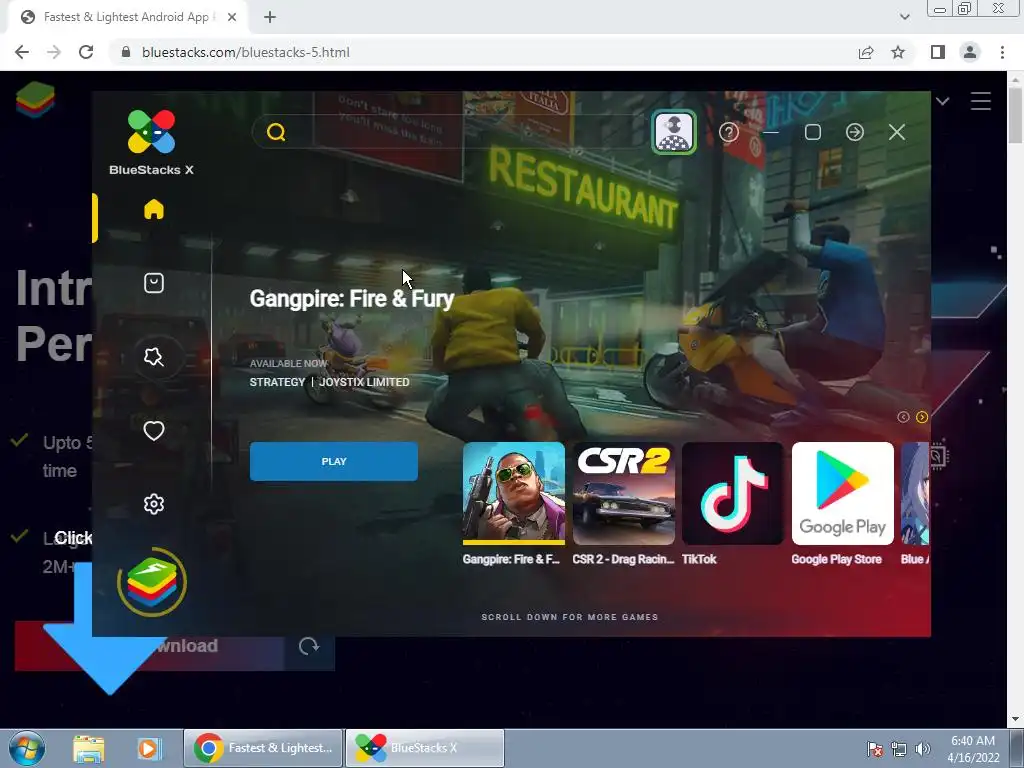Maximize the BlueStacks X window
This screenshot has width=1024, height=768.
(x=813, y=133)
